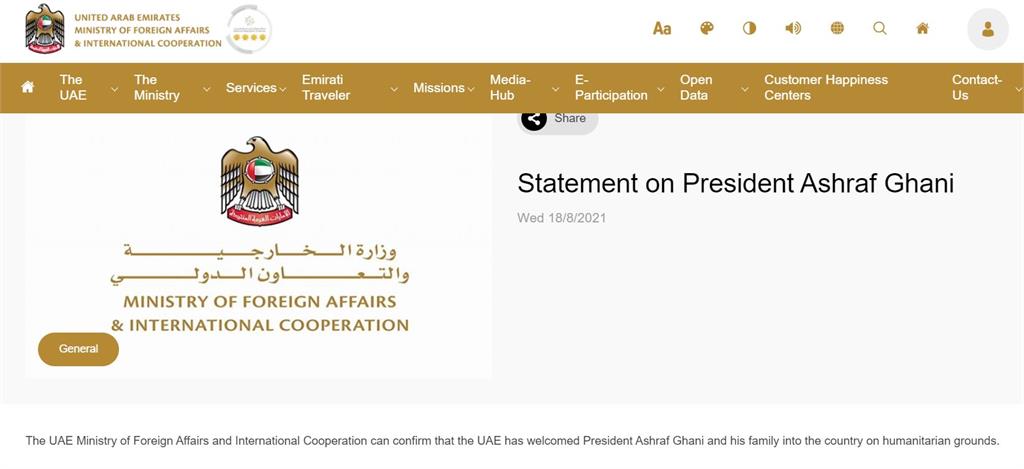Open the user profile avatar icon

pyautogui.click(x=987, y=29)
